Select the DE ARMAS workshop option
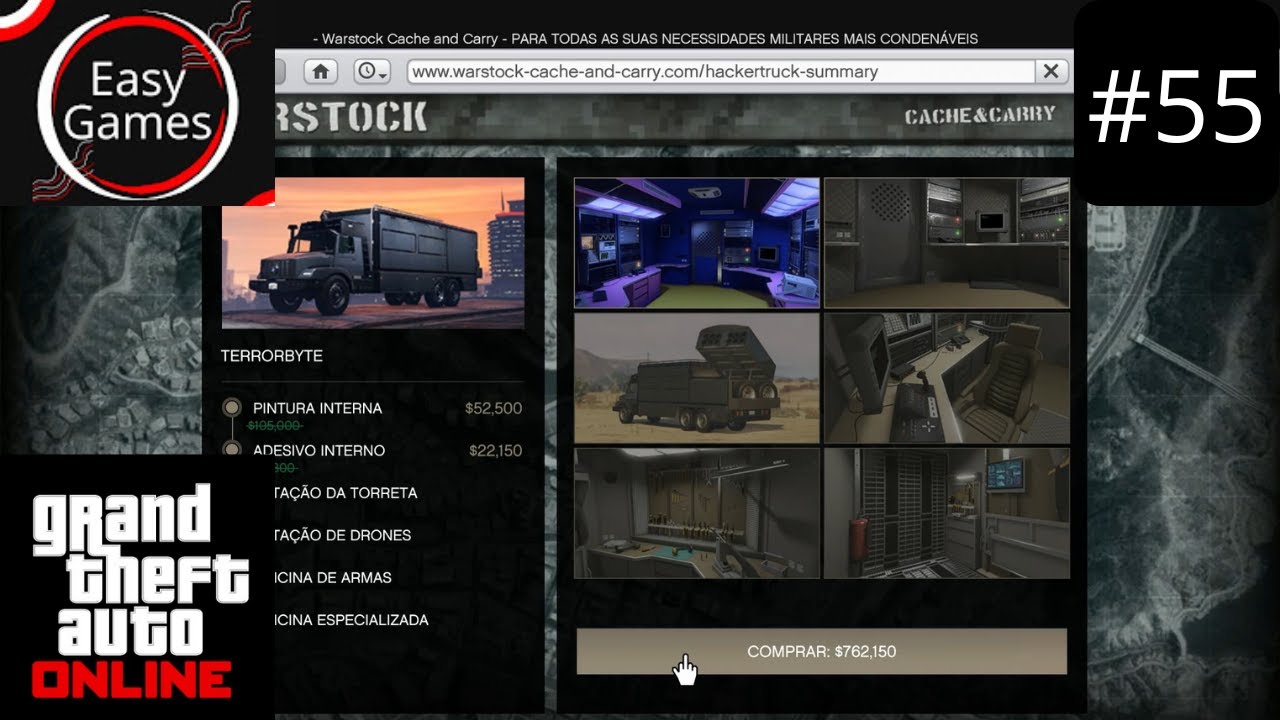 pos(333,577)
